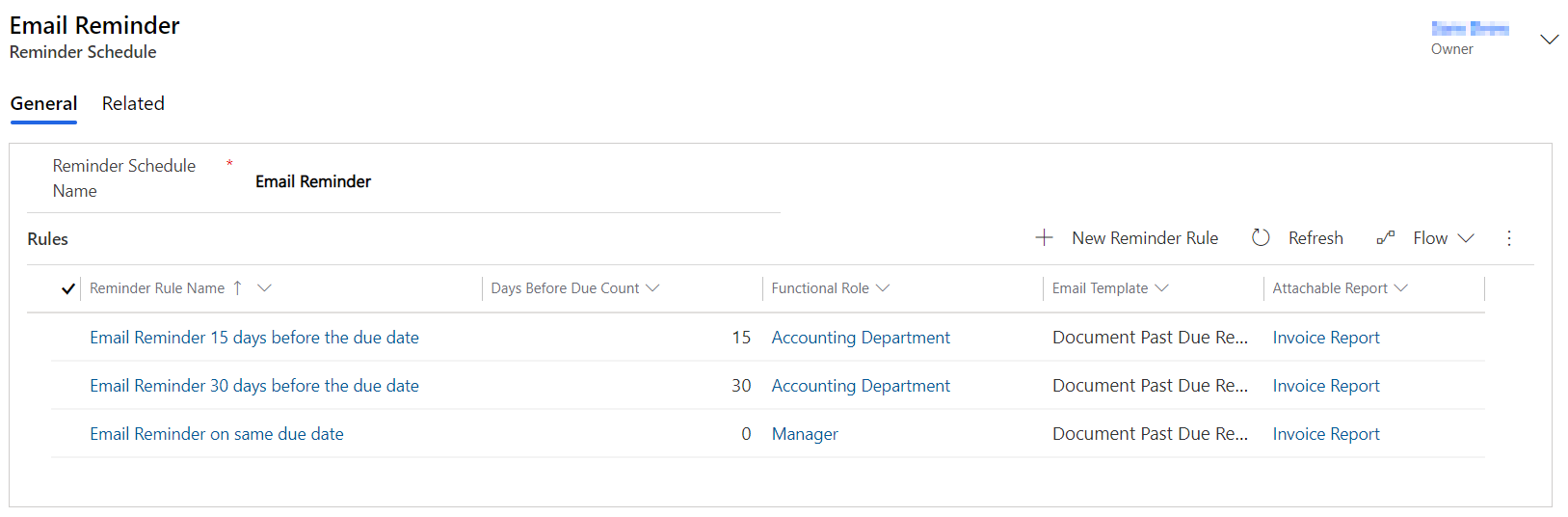Viewport: 1568px width, 517px height.
Task: Open the Manager functional role link
Action: (805, 434)
